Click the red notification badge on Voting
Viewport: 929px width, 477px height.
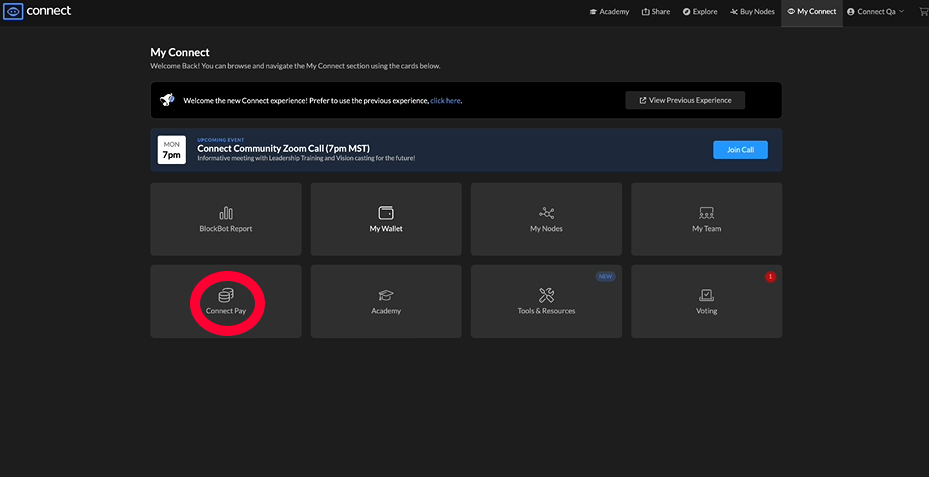[x=770, y=277]
